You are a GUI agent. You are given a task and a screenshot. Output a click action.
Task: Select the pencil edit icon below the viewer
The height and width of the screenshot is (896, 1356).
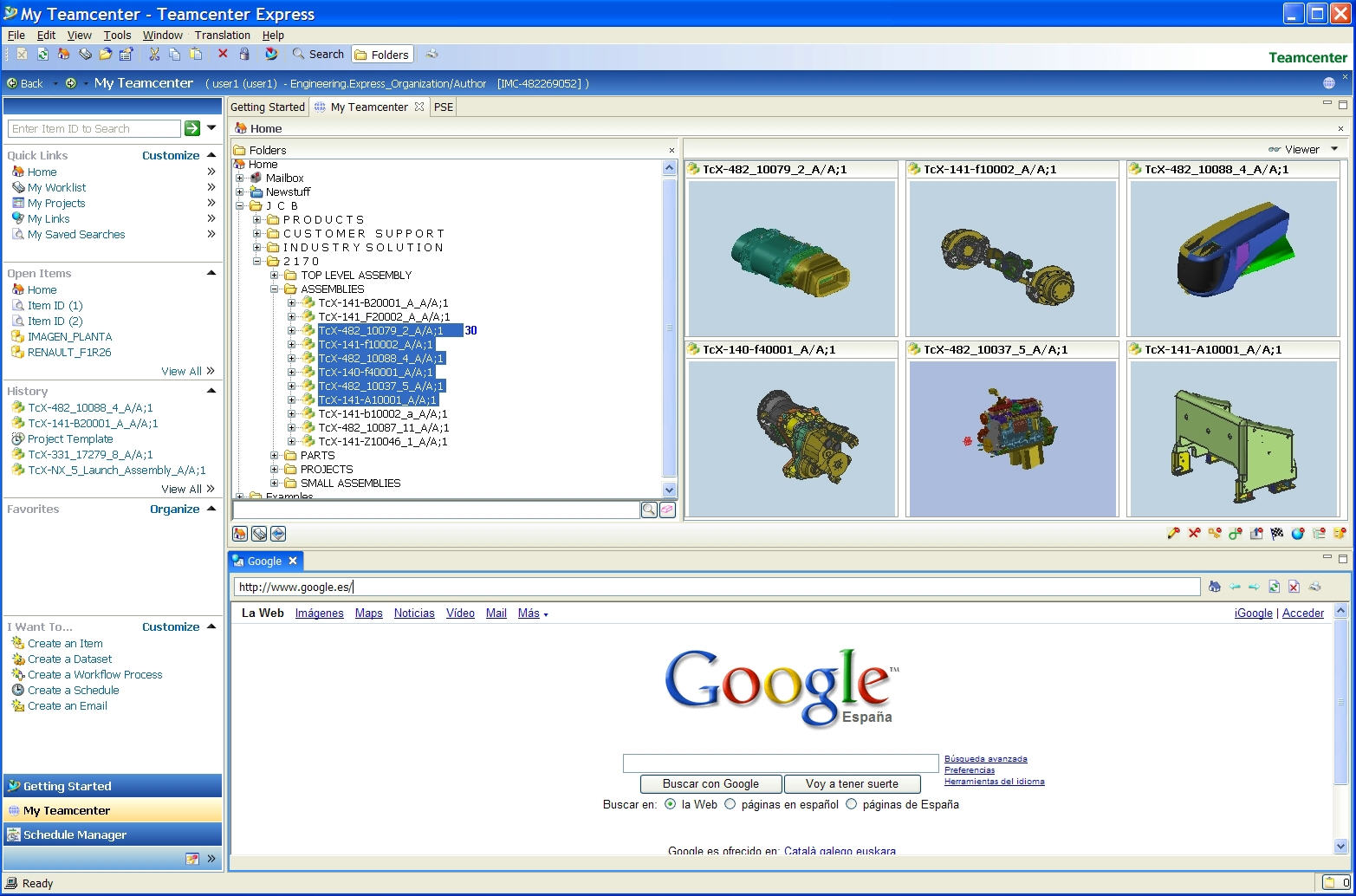(x=1174, y=534)
